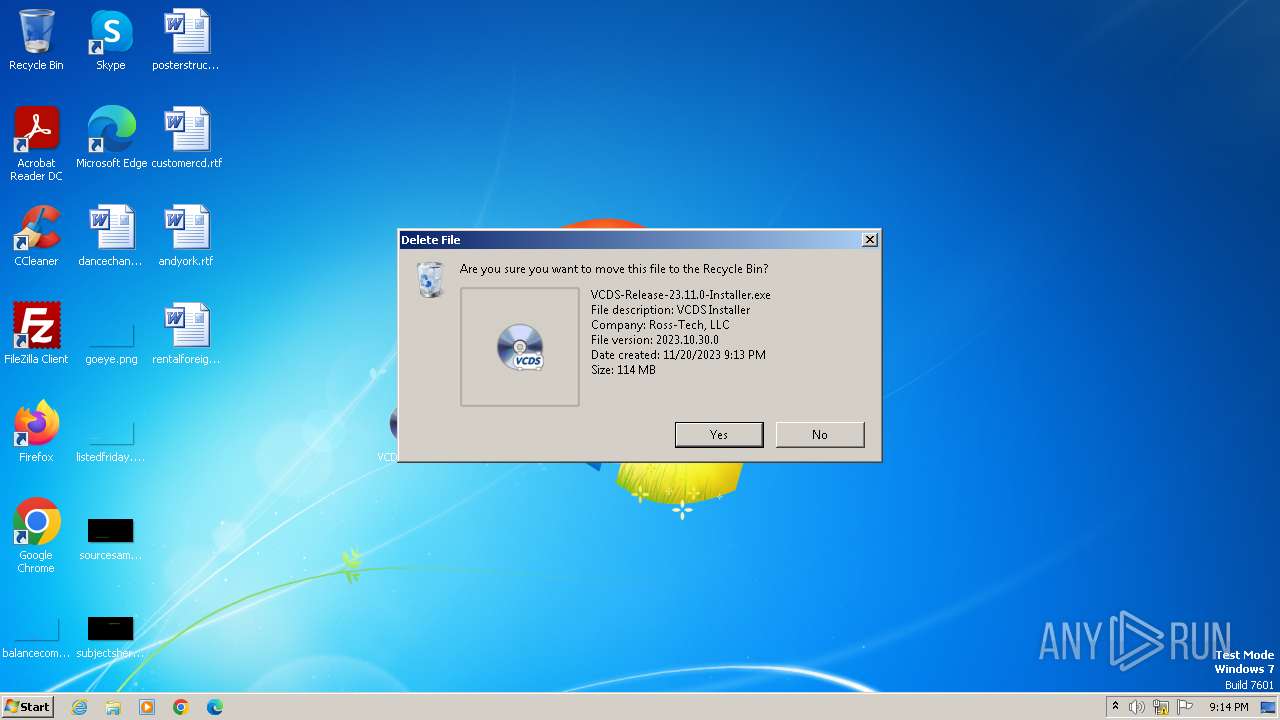Cancel deletion with the No button
Viewport: 1280px width, 720px height.
pos(820,434)
